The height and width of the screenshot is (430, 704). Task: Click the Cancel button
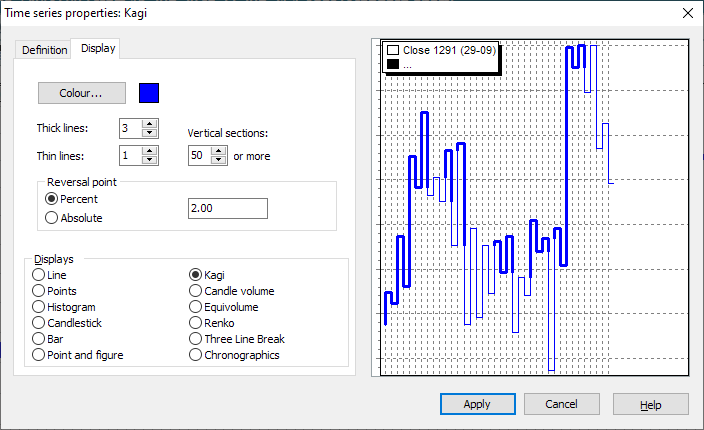point(561,404)
